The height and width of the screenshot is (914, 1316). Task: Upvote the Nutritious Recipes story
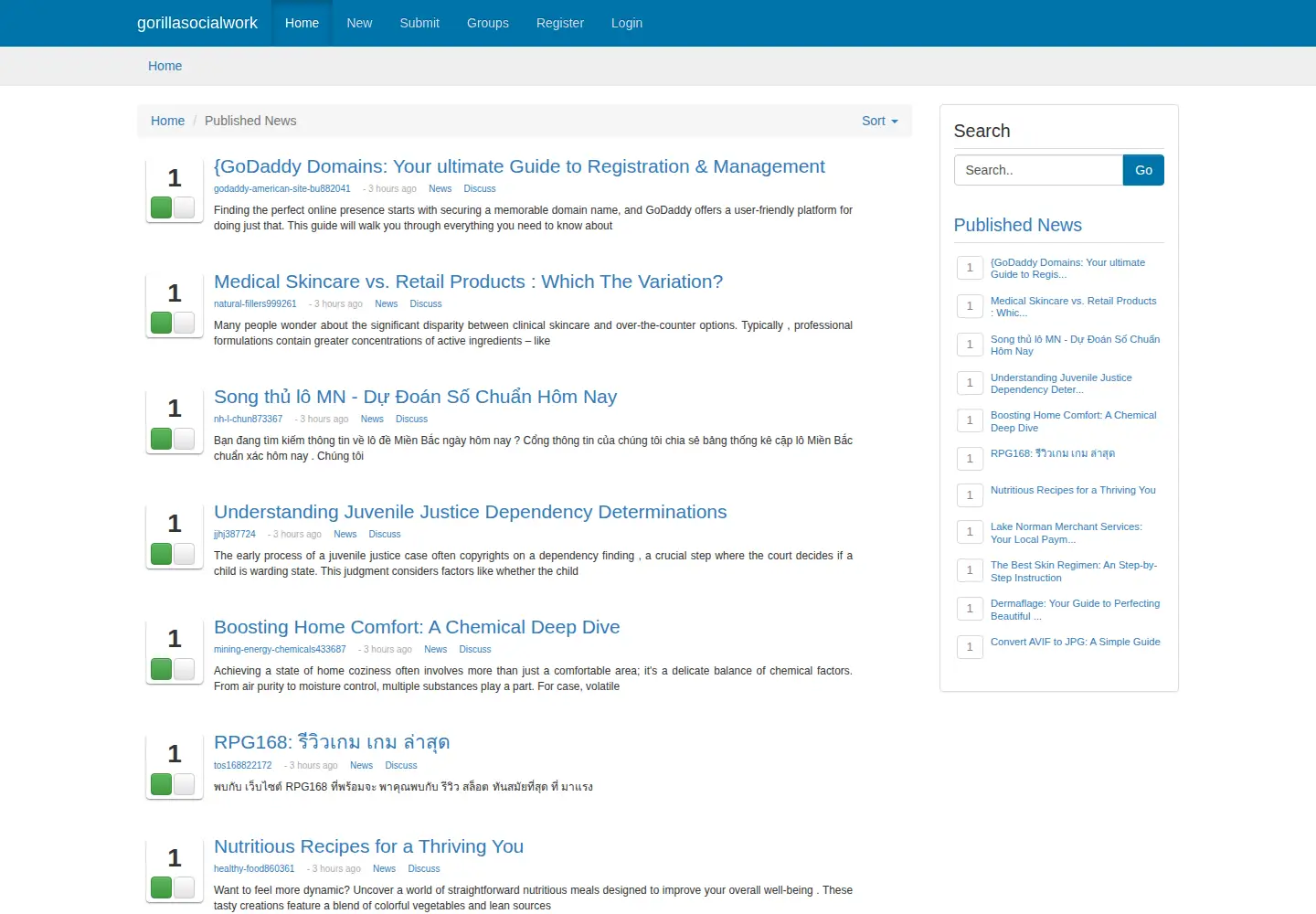pyautogui.click(x=162, y=887)
